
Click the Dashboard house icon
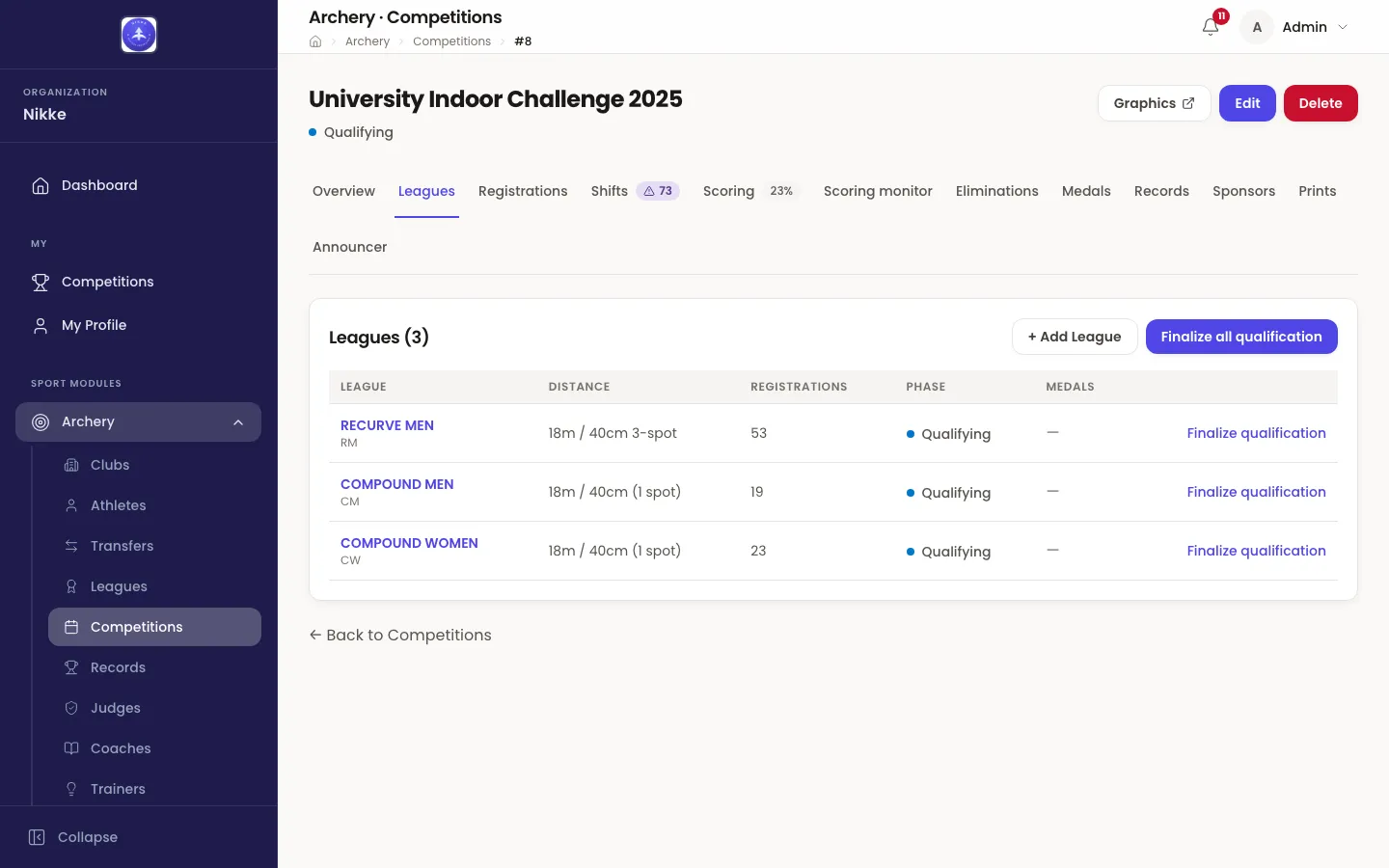point(41,185)
